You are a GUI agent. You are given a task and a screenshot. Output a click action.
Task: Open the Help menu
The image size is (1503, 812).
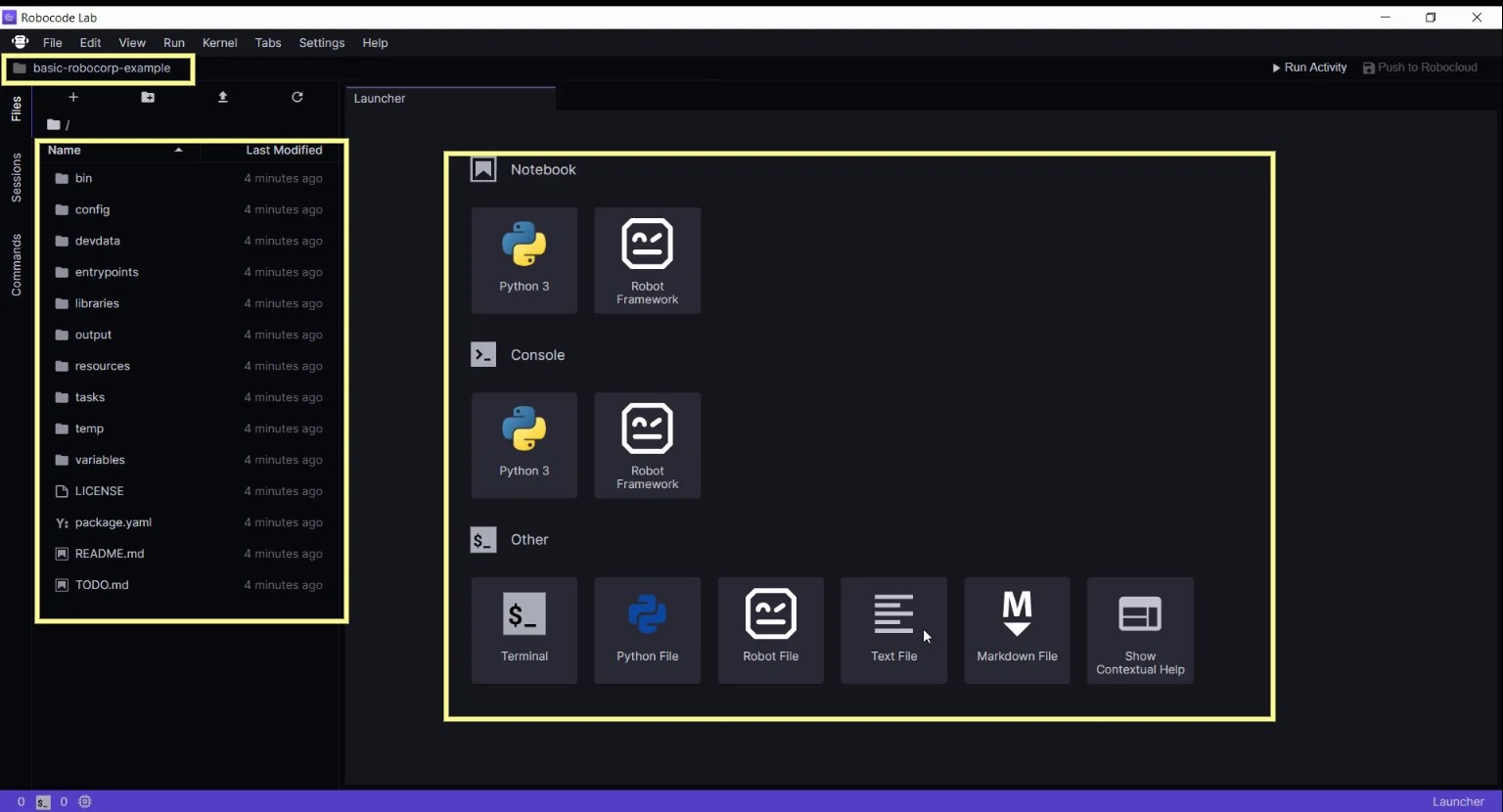375,43
